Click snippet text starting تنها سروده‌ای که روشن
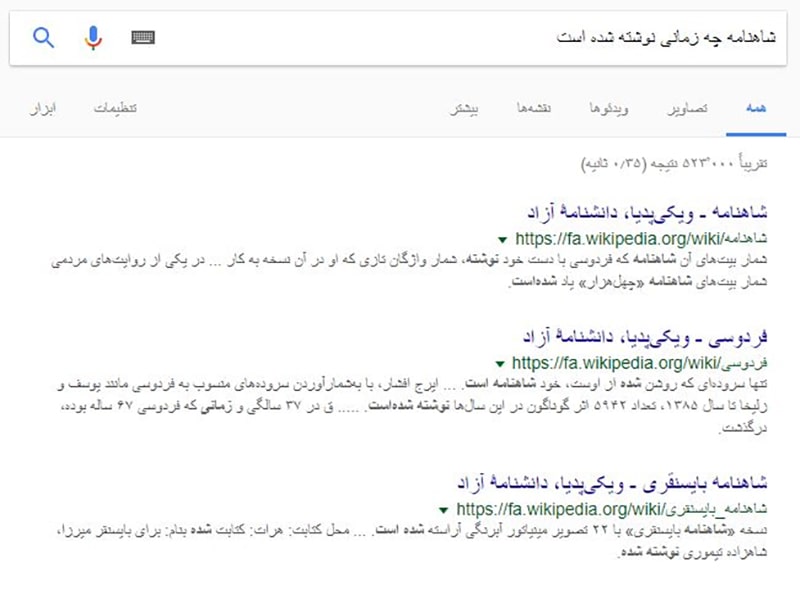This screenshot has height=595, width=800. tap(412, 406)
